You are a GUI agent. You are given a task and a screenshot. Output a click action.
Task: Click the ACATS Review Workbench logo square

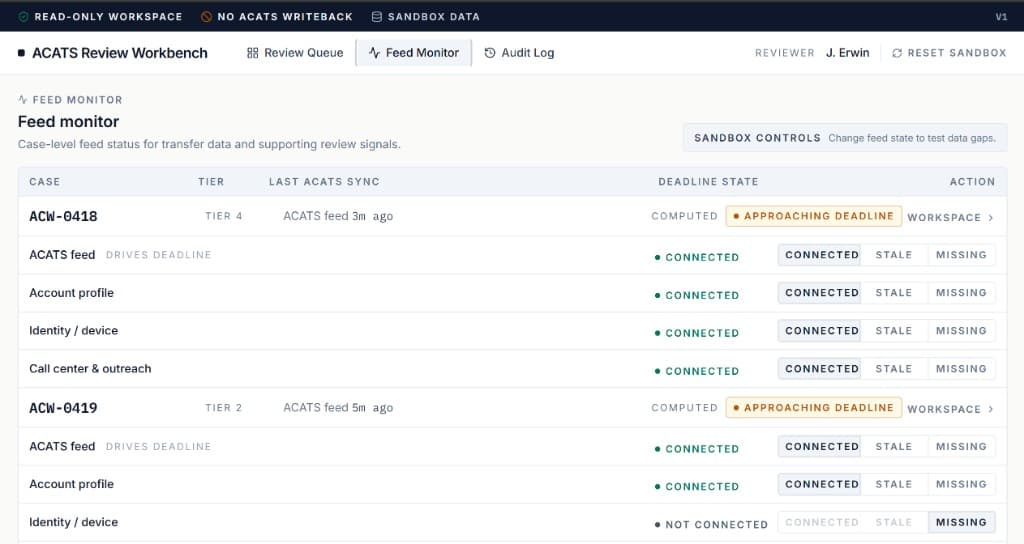(22, 53)
